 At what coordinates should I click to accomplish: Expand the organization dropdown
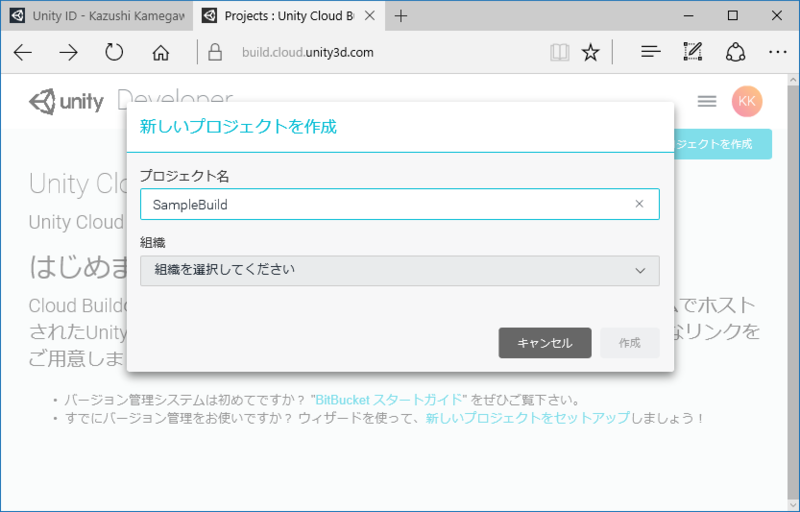tap(400, 270)
